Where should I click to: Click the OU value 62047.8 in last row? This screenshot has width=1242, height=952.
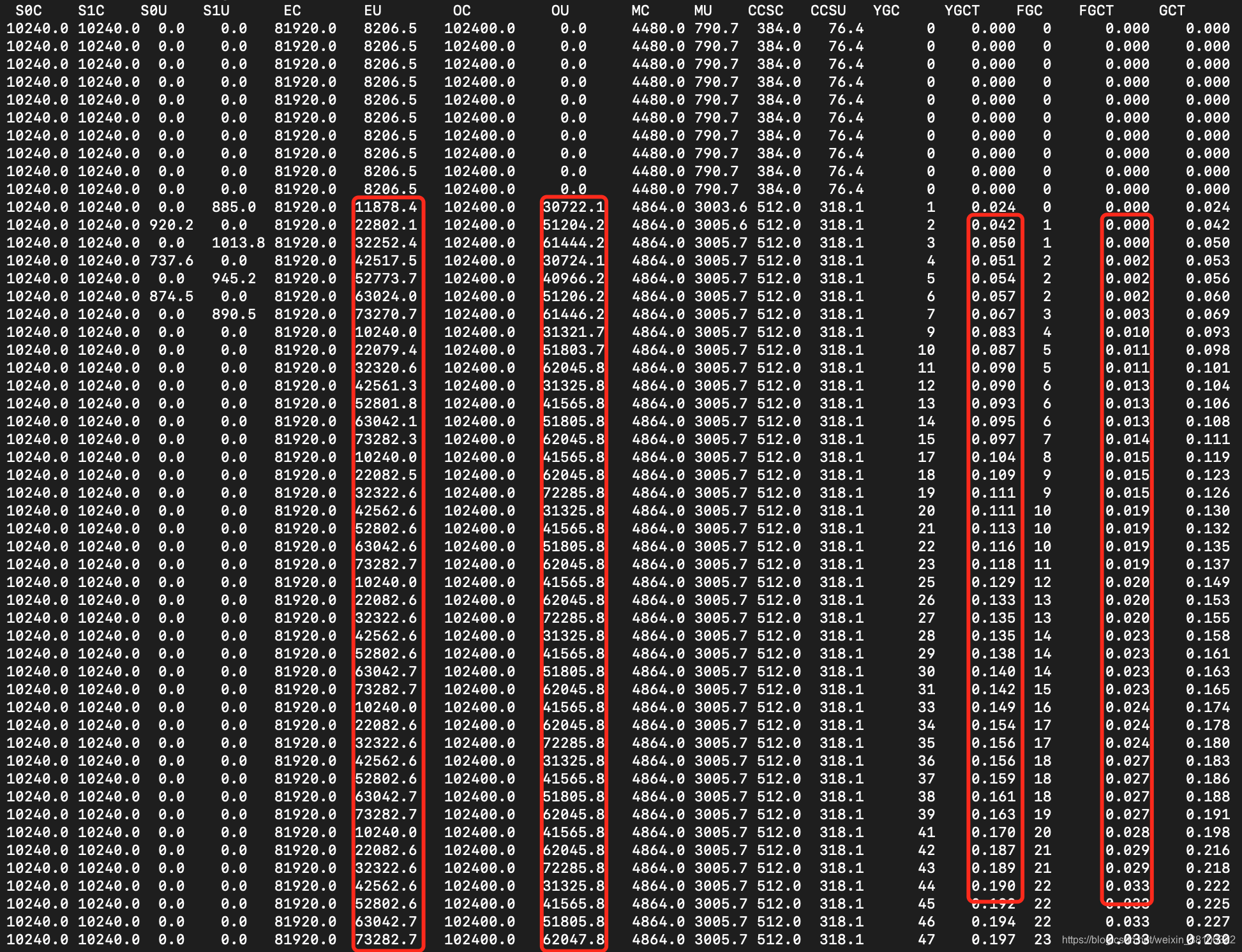pyautogui.click(x=573, y=940)
